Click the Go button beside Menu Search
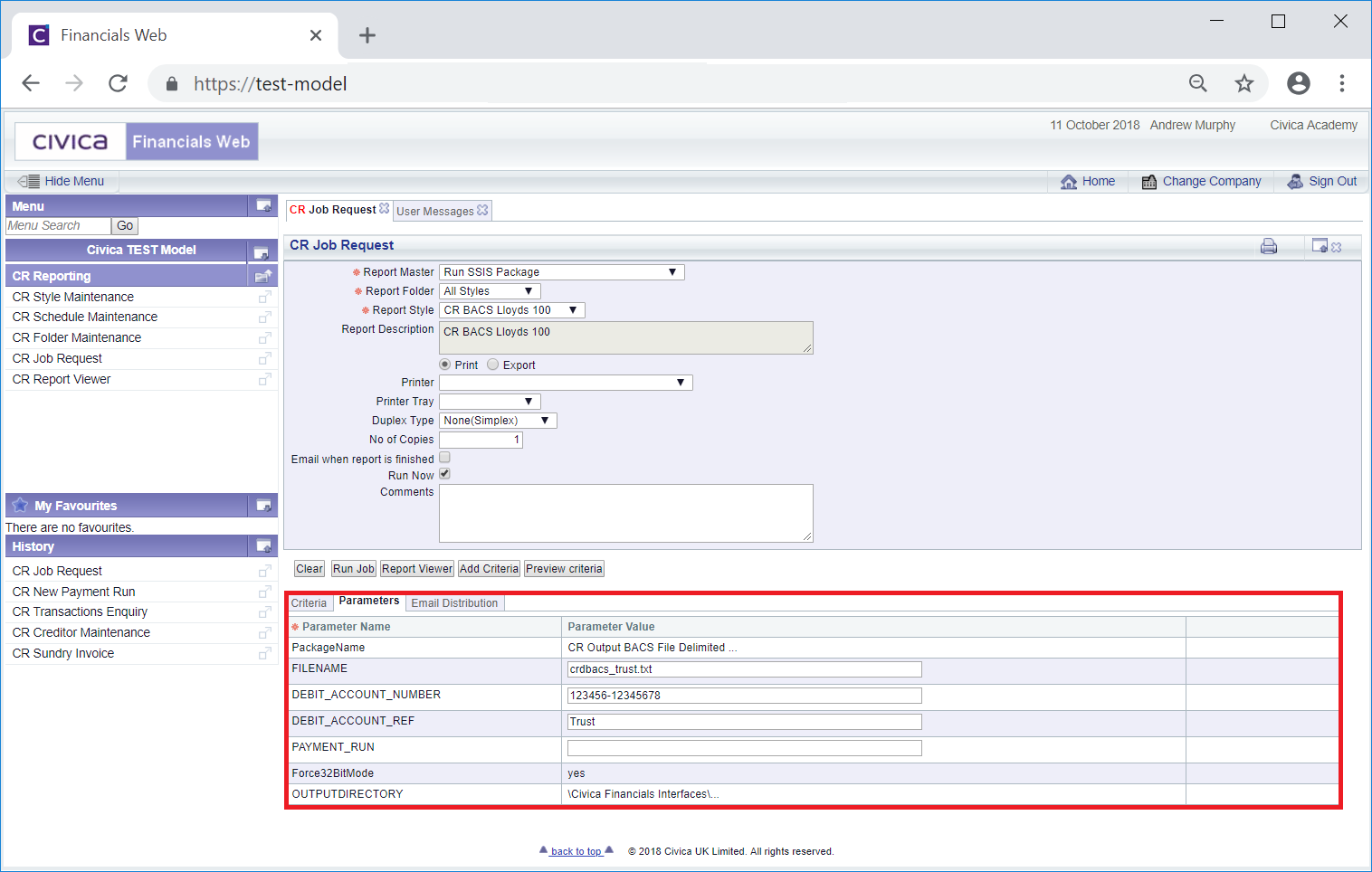 (x=125, y=226)
